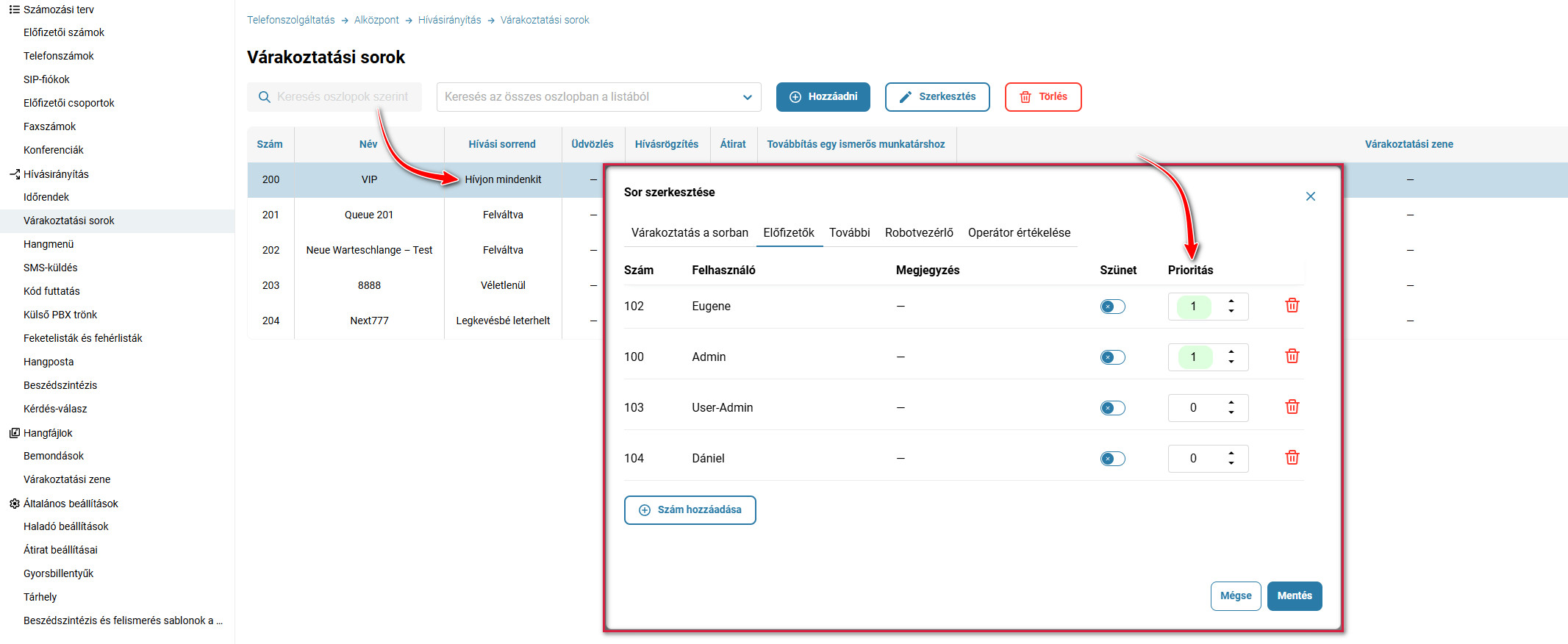Open Időrendek in sidebar
This screenshot has height=644, width=1568.
[x=46, y=197]
